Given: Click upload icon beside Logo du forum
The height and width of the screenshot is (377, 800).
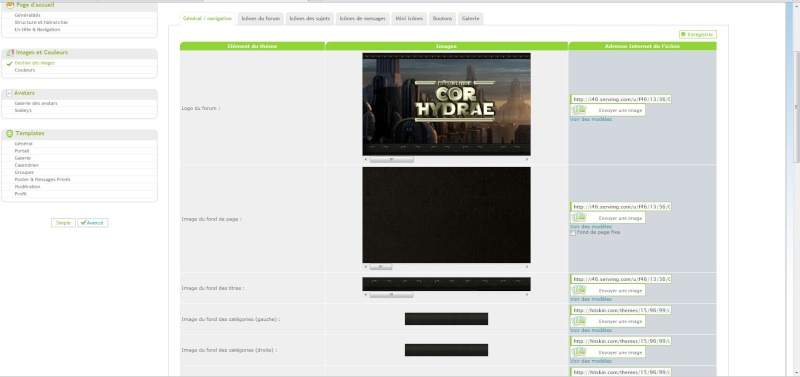Looking at the screenshot, I should coord(579,110).
